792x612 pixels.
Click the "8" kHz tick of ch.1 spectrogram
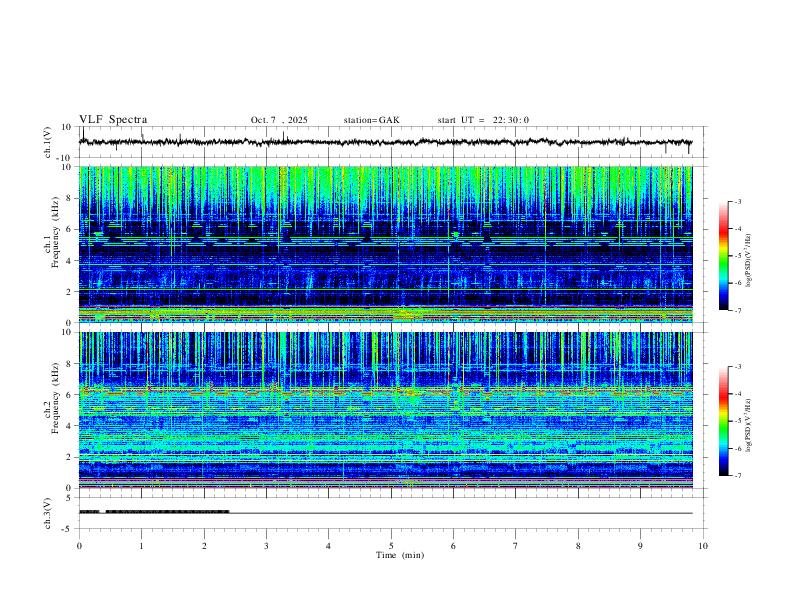[70, 198]
